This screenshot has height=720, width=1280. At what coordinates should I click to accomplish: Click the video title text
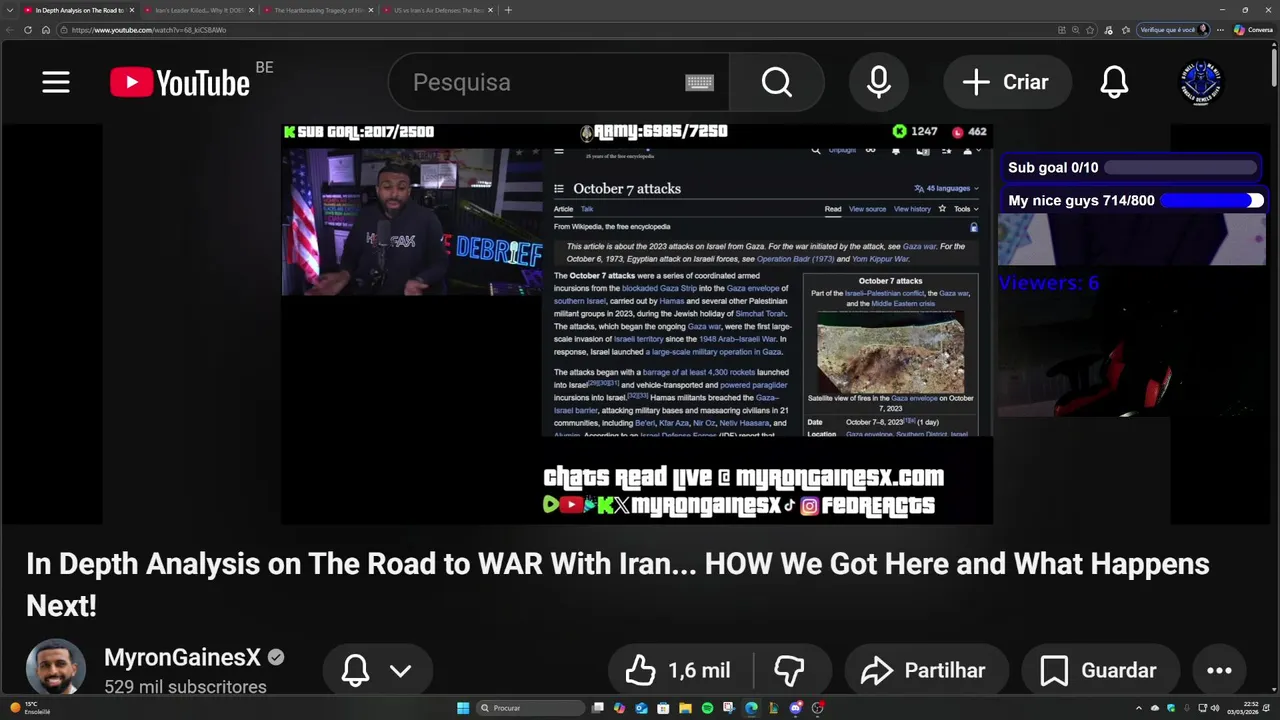pos(618,584)
